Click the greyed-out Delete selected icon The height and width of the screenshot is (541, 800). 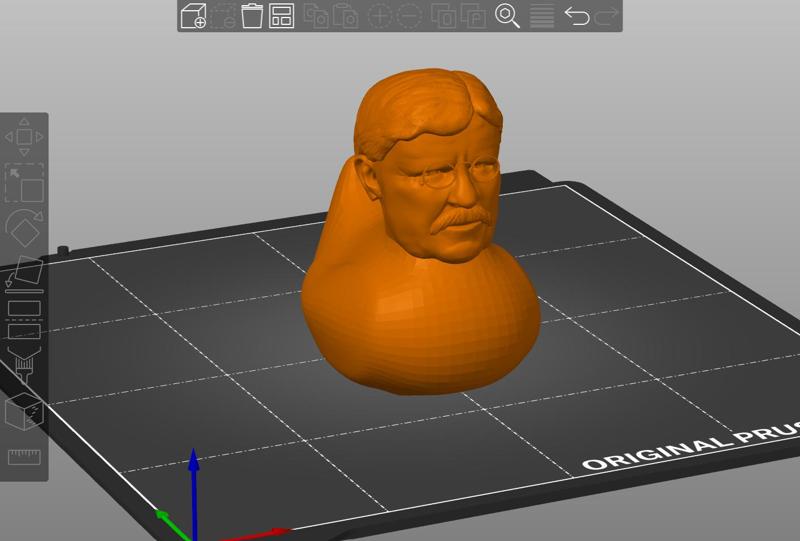click(x=223, y=16)
